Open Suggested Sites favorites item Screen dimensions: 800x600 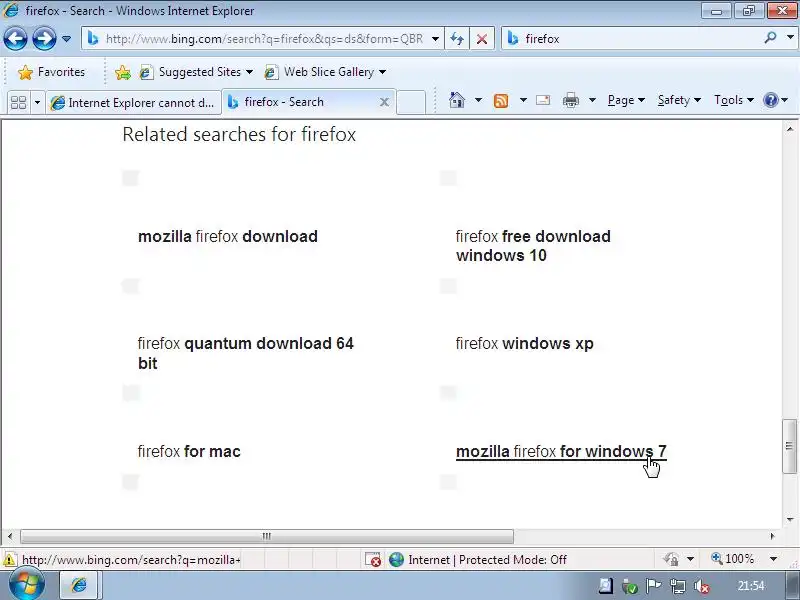pyautogui.click(x=196, y=72)
